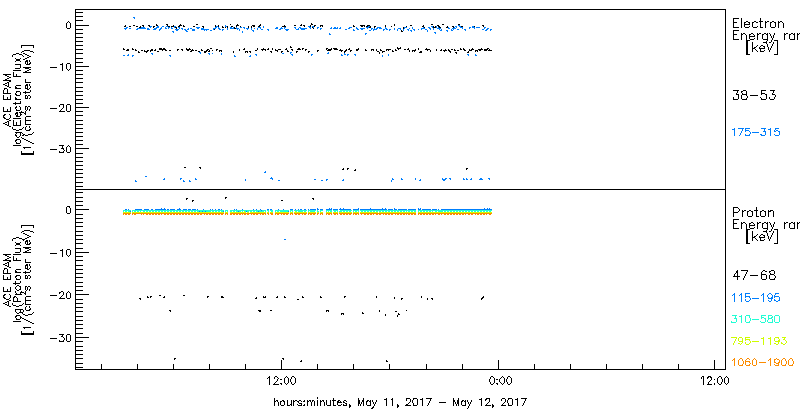Click the electron panel -20 axis value
The width and height of the screenshot is (800, 410).
60,108
